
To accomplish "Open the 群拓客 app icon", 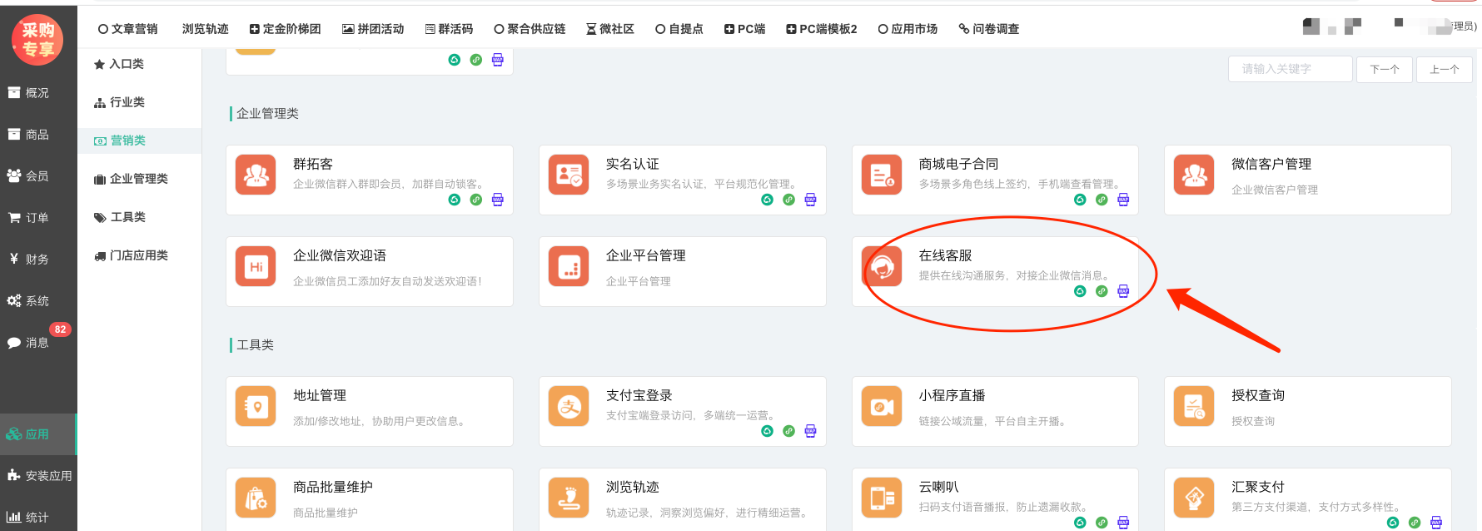I will [x=256, y=174].
